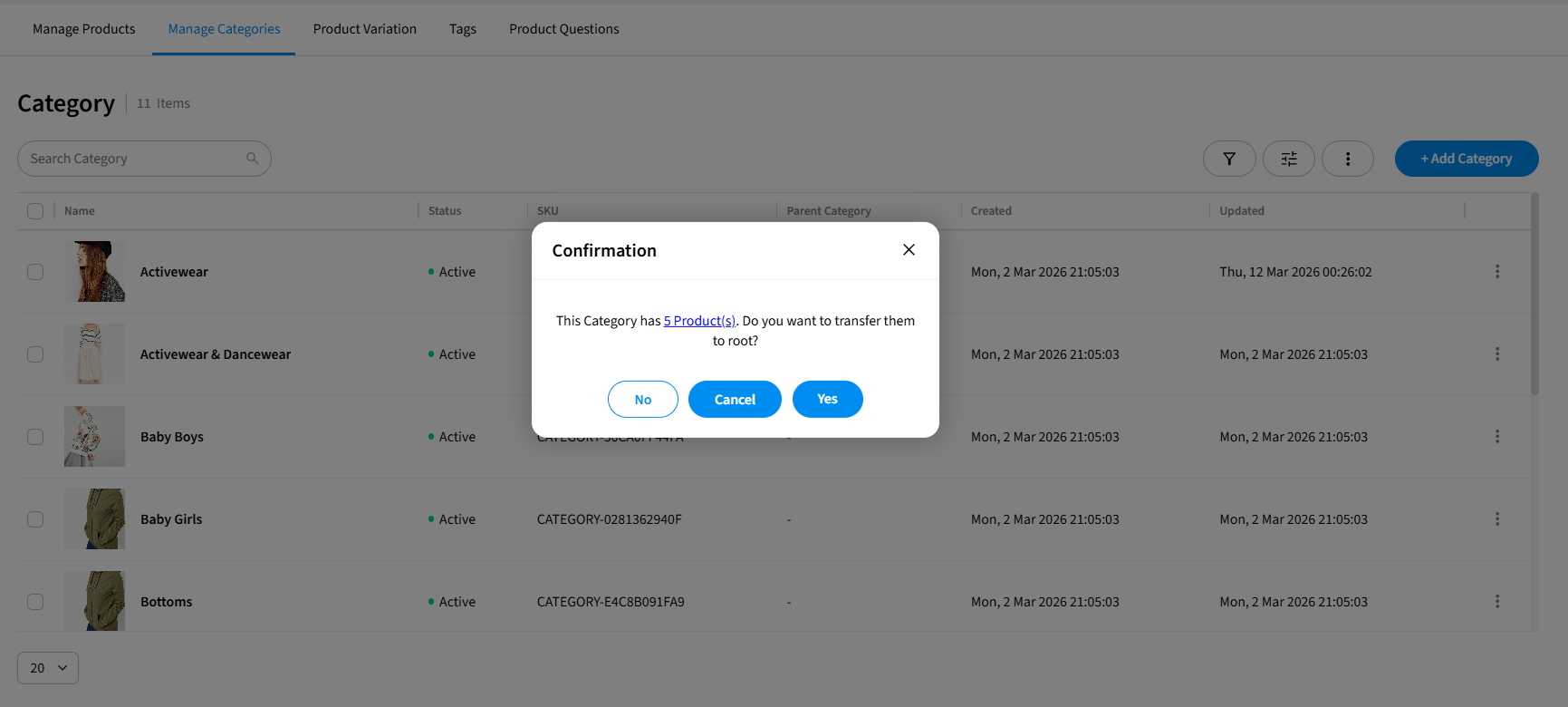
Task: Open the Bottoms row actions menu
Action: tap(1496, 602)
